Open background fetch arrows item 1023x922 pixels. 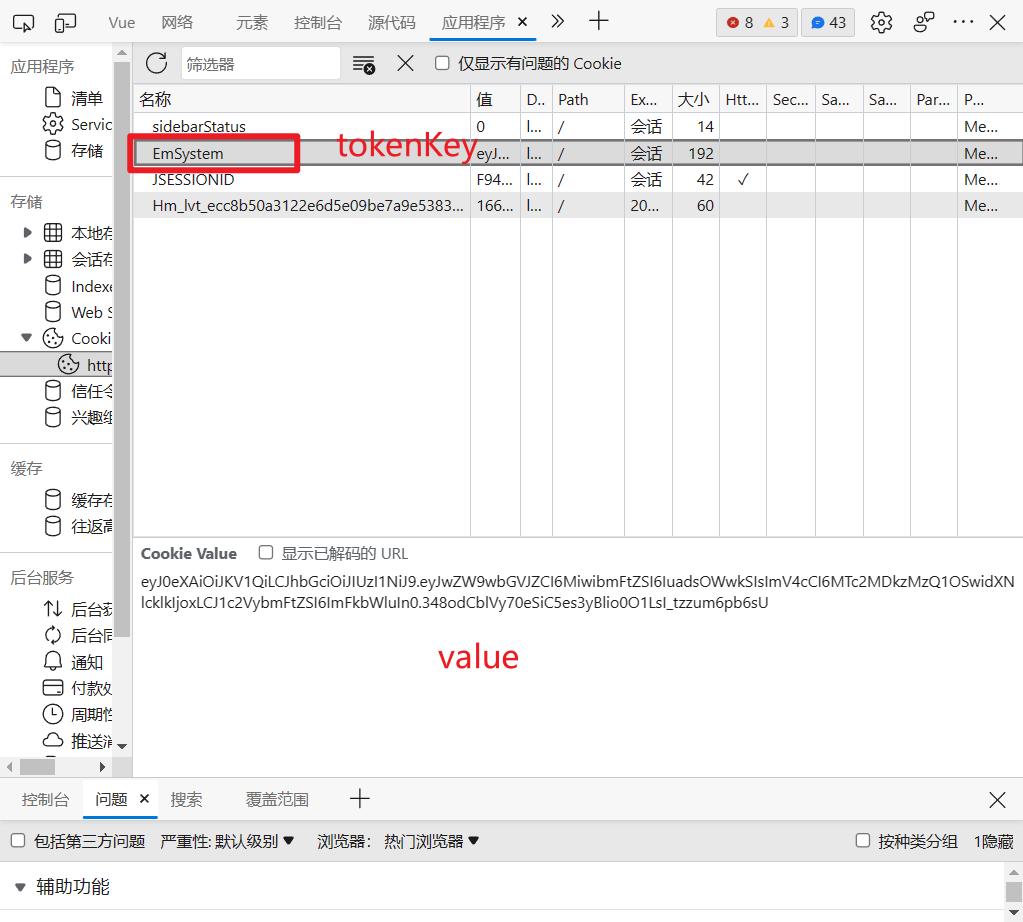[x=77, y=609]
